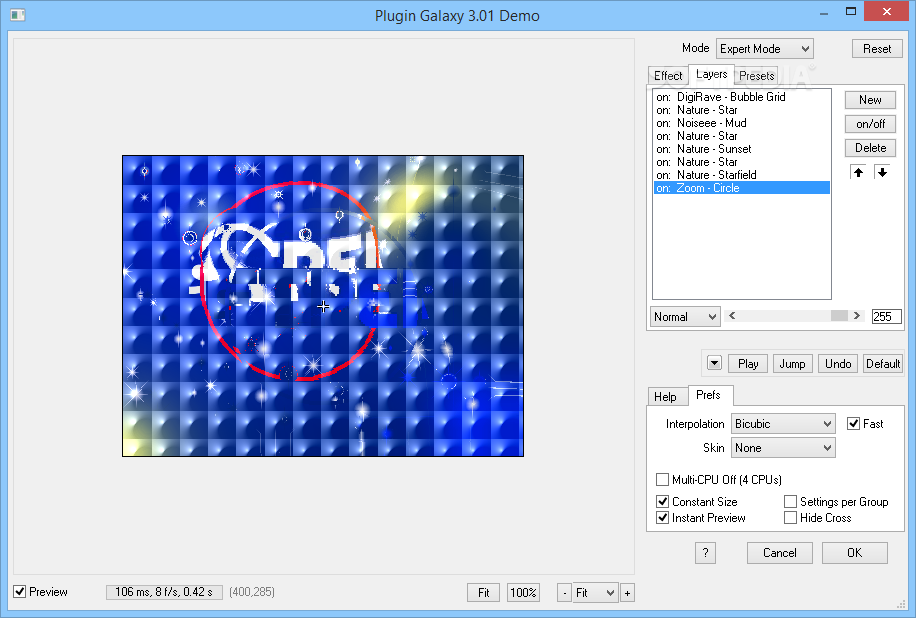Disable the Fast checkbox
Screen dimensions: 916x618
point(853,423)
